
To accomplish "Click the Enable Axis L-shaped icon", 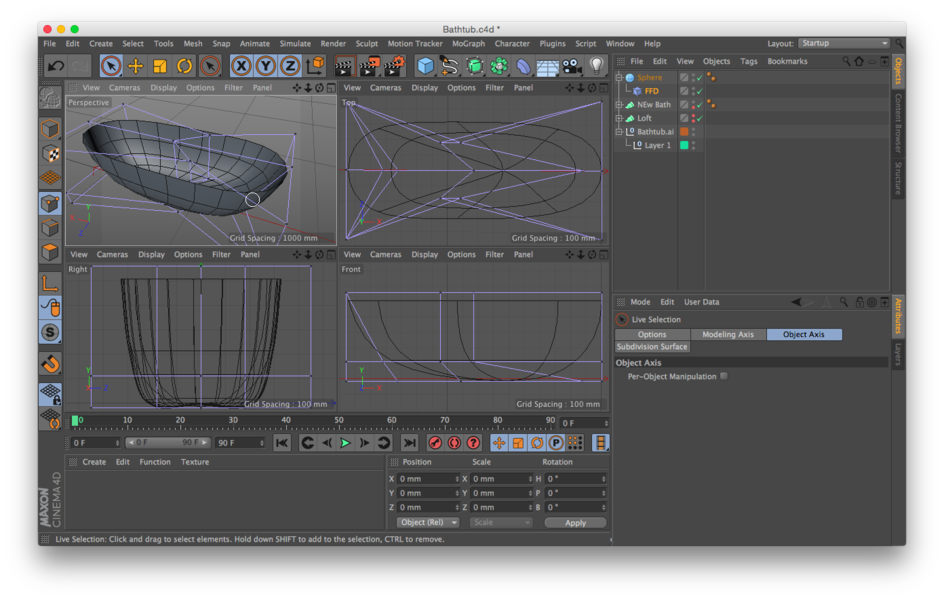I will (51, 282).
